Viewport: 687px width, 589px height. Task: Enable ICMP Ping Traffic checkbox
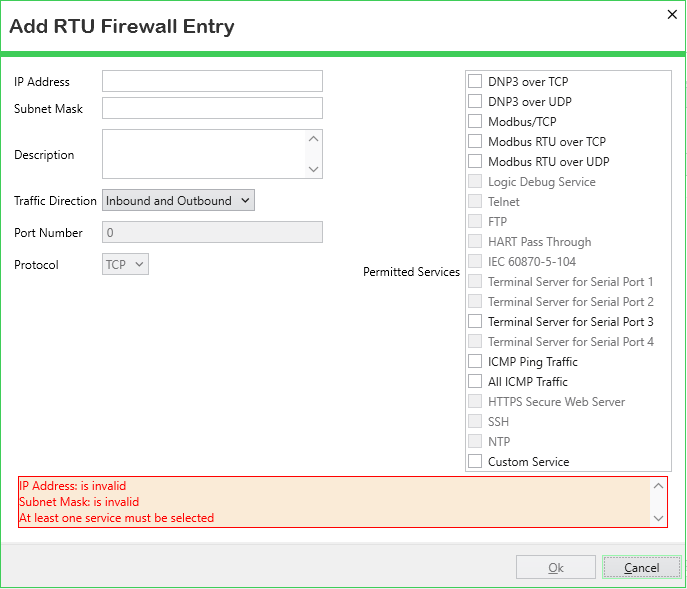coord(475,362)
